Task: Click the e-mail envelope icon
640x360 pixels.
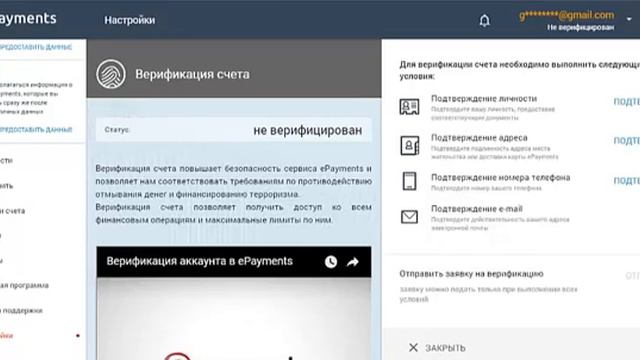Action: [x=409, y=217]
